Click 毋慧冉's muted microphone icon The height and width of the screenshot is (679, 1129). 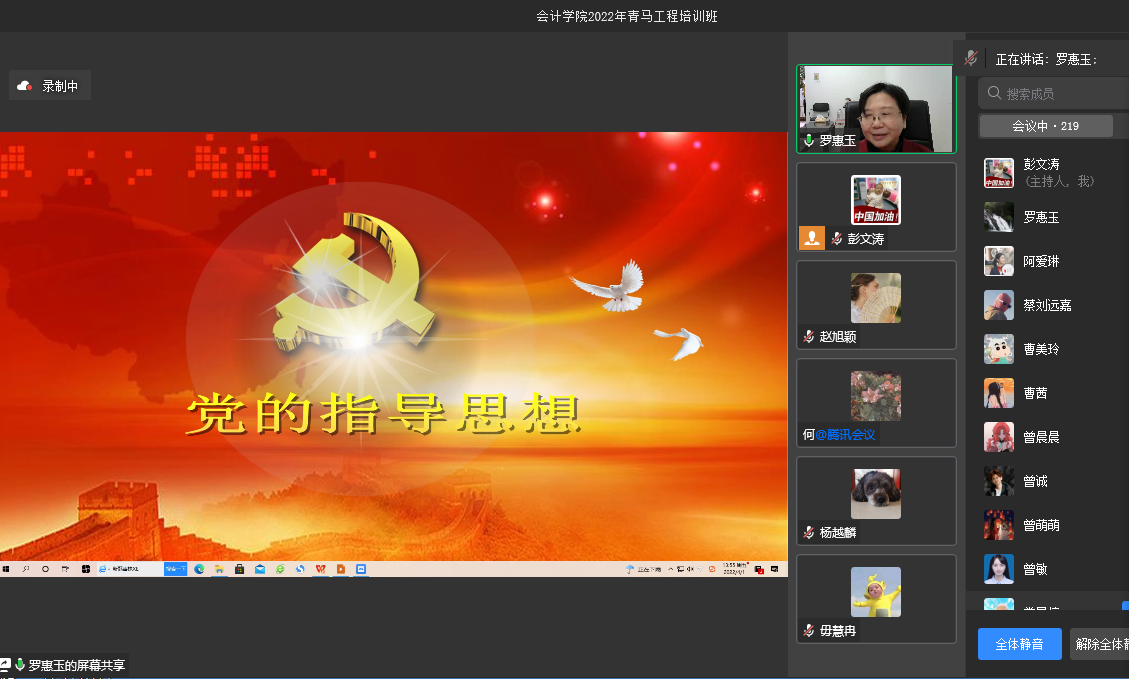808,631
